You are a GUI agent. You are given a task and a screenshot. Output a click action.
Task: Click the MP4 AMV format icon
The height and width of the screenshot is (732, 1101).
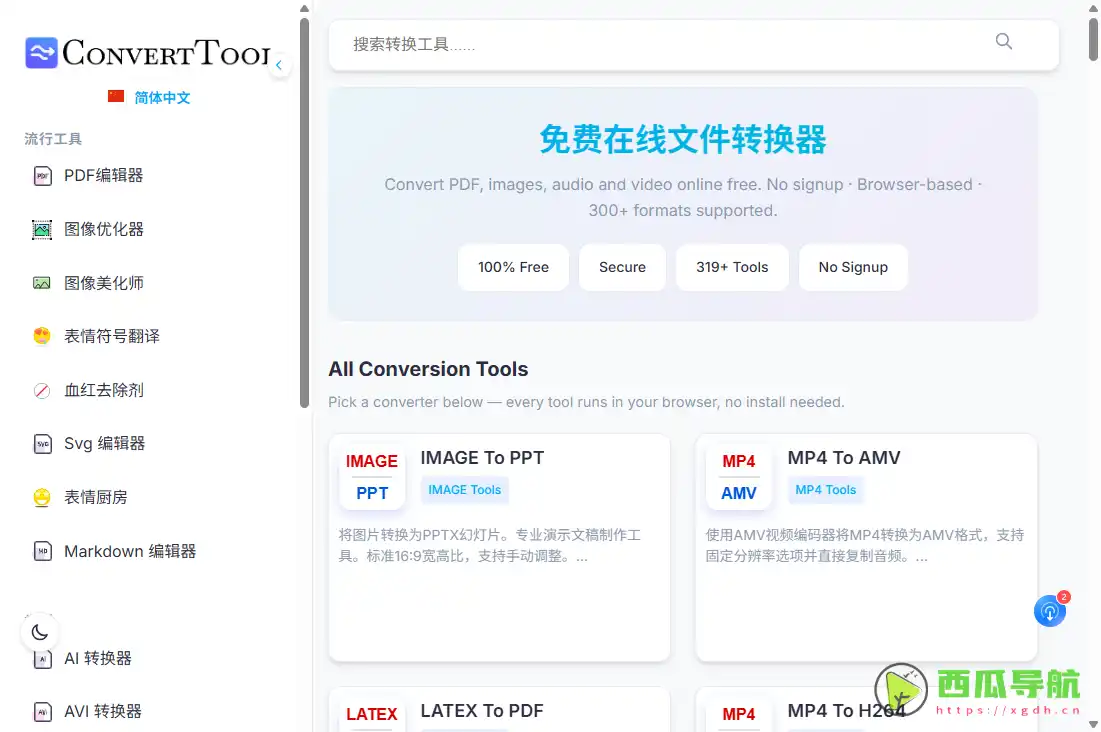click(739, 478)
